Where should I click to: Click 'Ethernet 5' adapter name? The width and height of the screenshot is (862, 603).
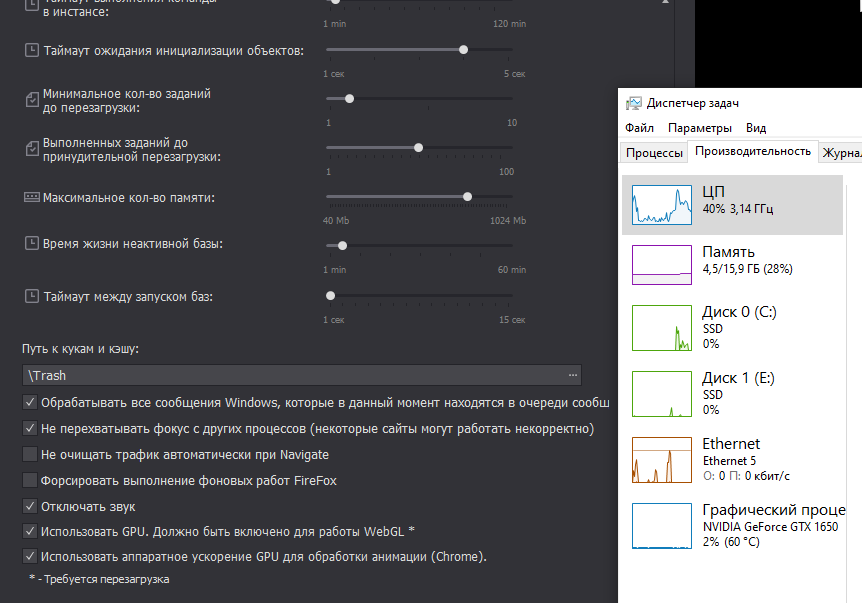click(730, 461)
